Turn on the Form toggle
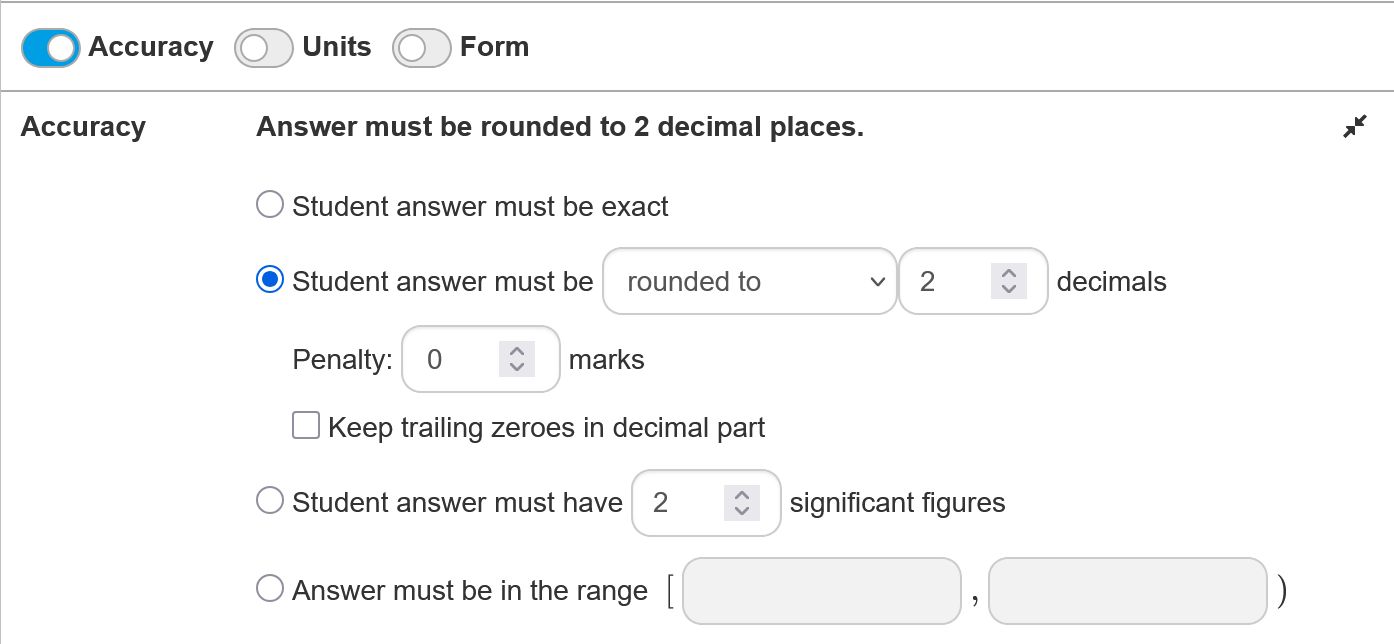 pyautogui.click(x=421, y=48)
